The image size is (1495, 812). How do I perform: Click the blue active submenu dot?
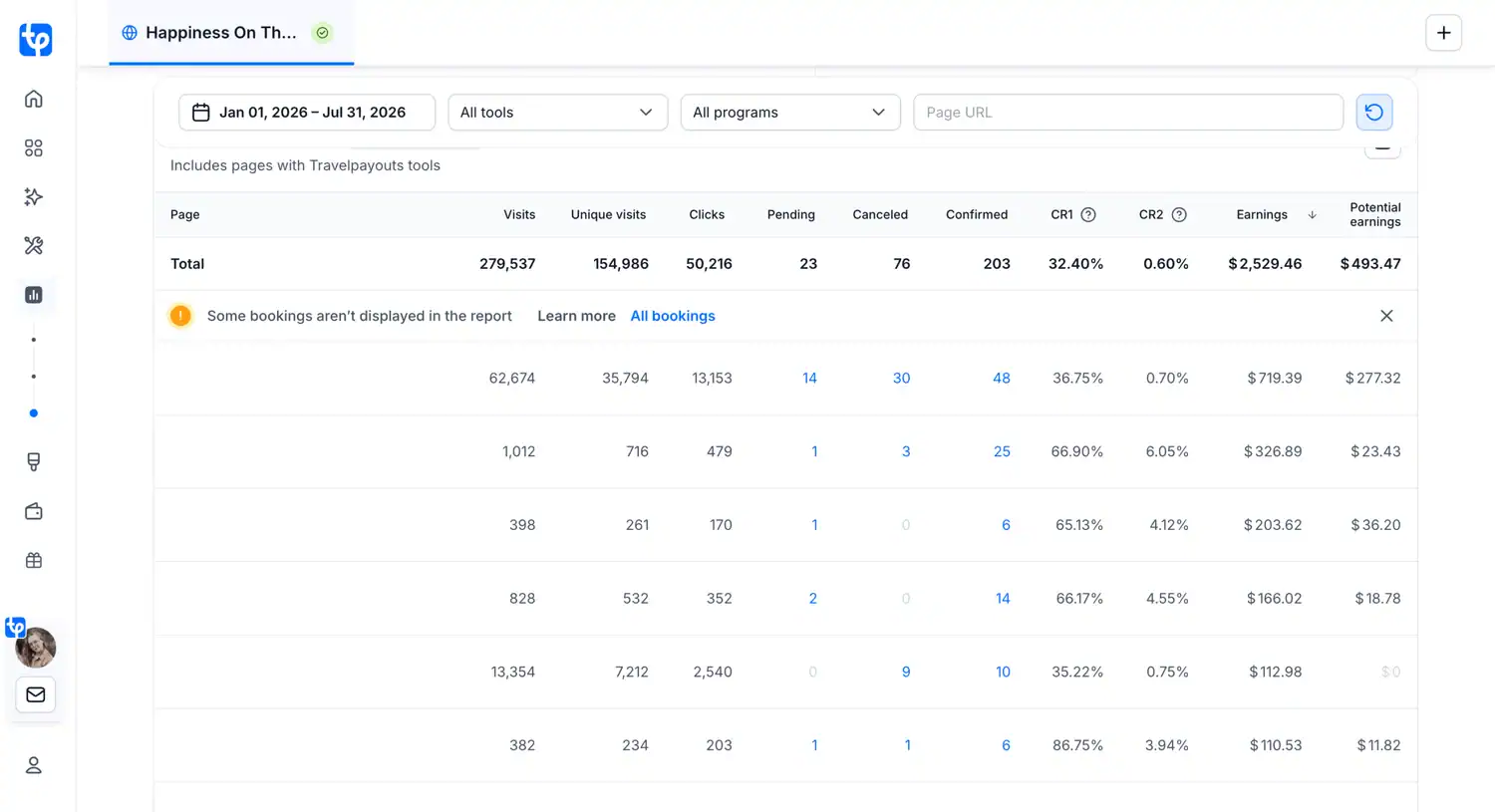[34, 413]
